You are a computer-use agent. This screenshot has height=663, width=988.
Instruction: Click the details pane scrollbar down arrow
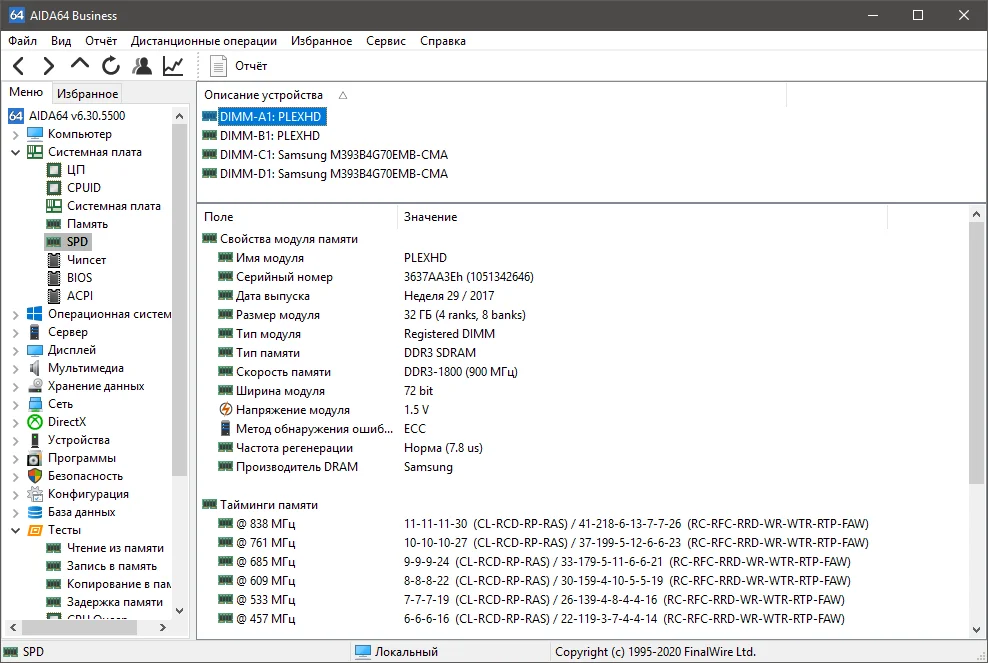point(976,630)
